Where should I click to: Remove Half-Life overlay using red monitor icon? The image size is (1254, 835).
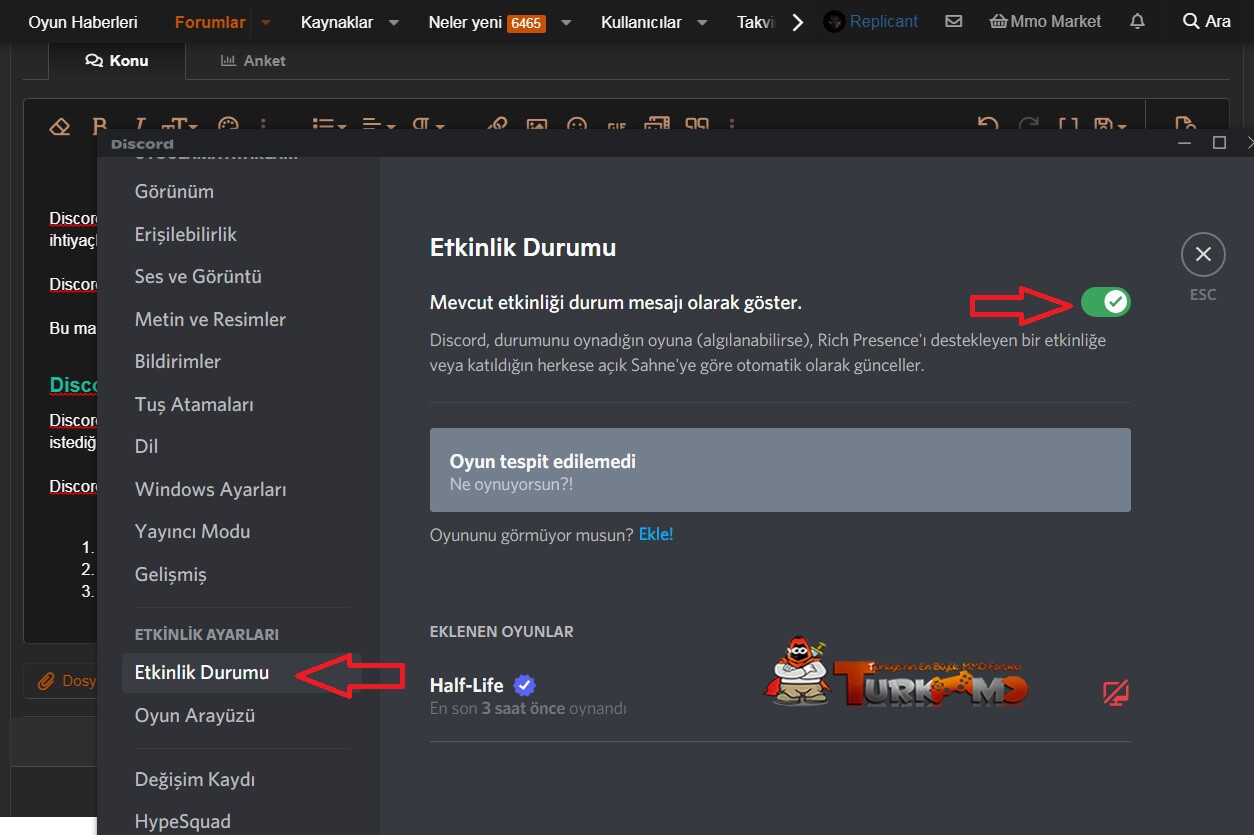pyautogui.click(x=1115, y=692)
